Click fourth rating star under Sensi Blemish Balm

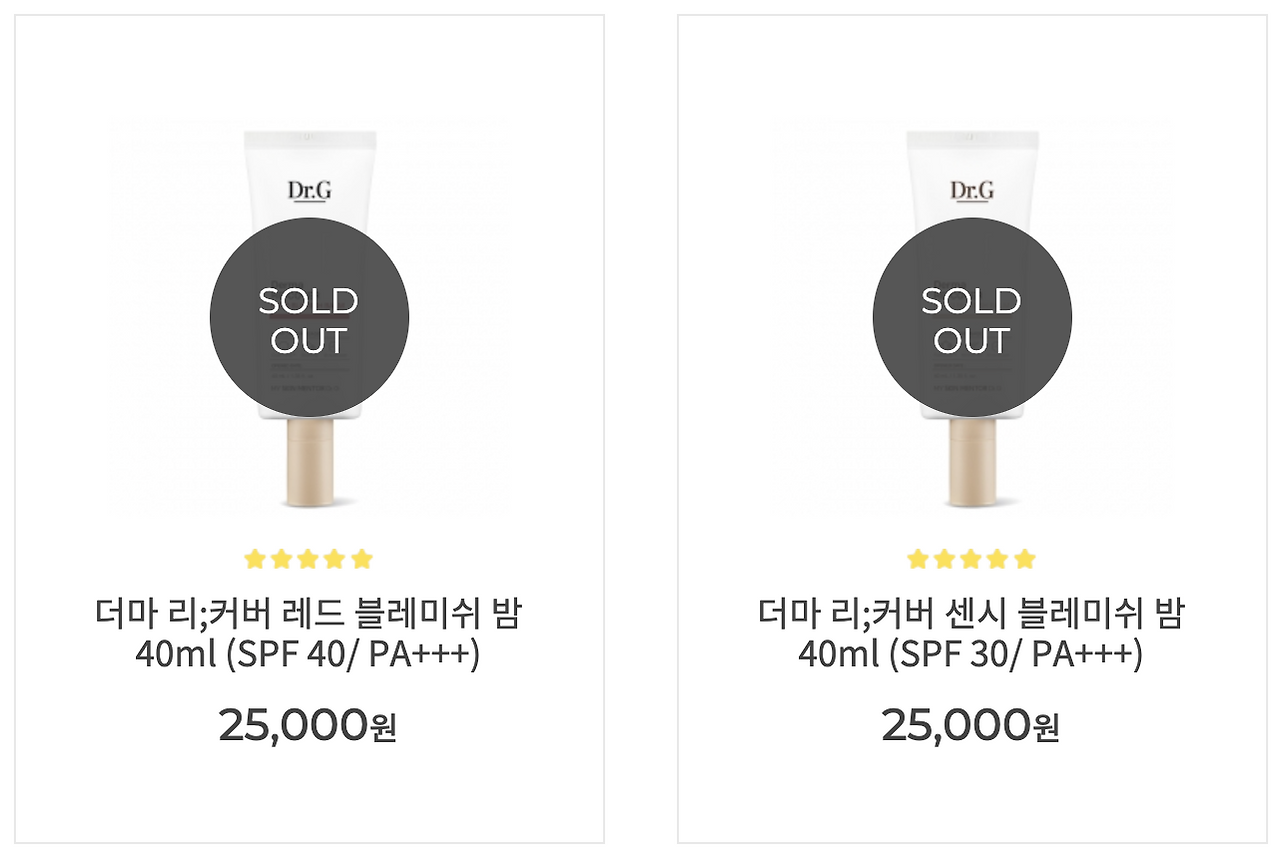998,559
